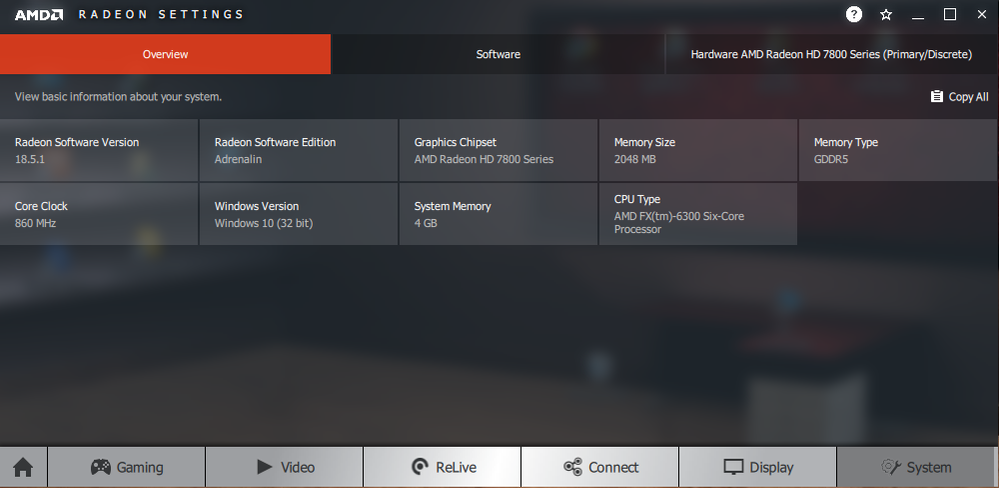The width and height of the screenshot is (999, 488).
Task: Open the ReLive section
Action: pos(442,467)
